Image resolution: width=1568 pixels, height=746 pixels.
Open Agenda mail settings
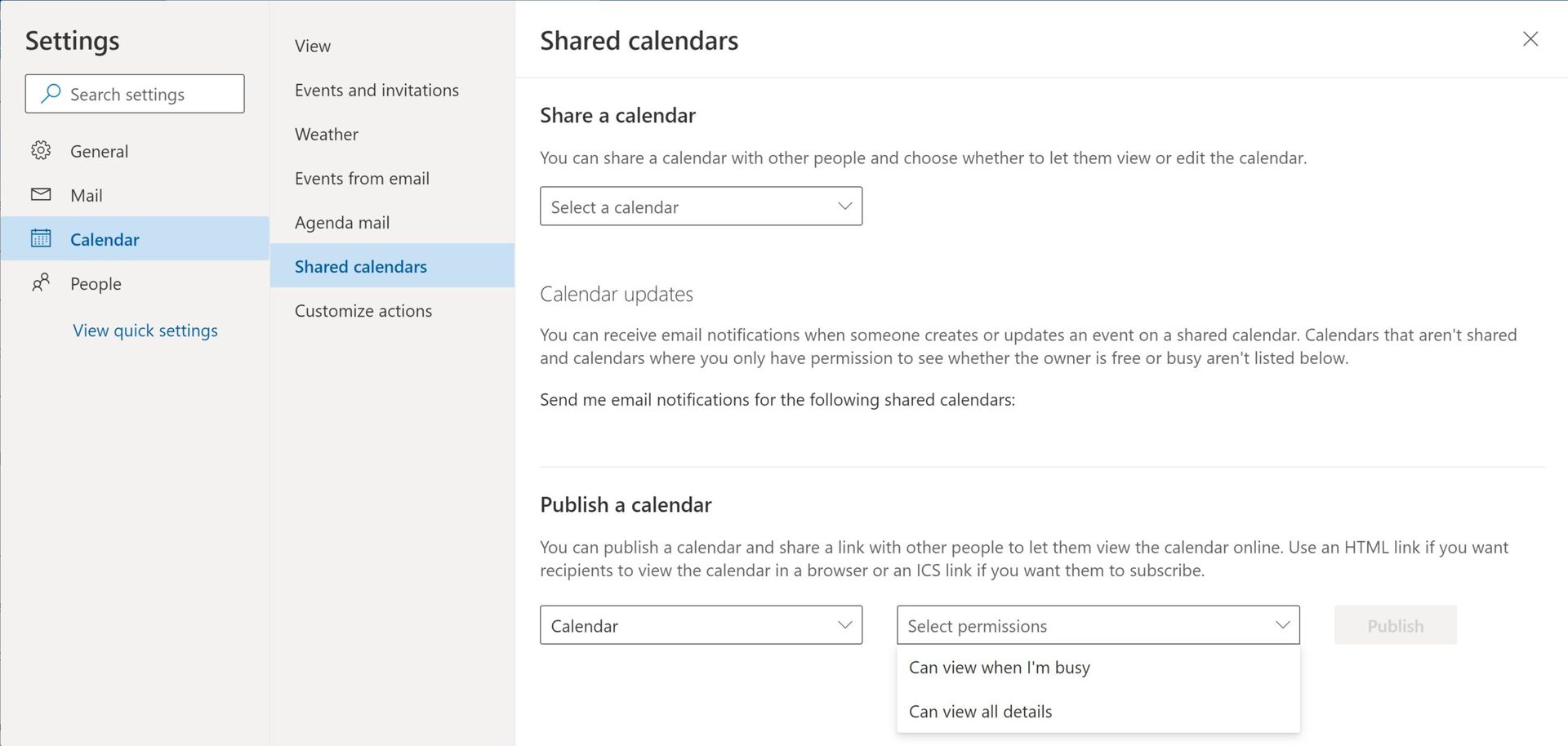342,223
